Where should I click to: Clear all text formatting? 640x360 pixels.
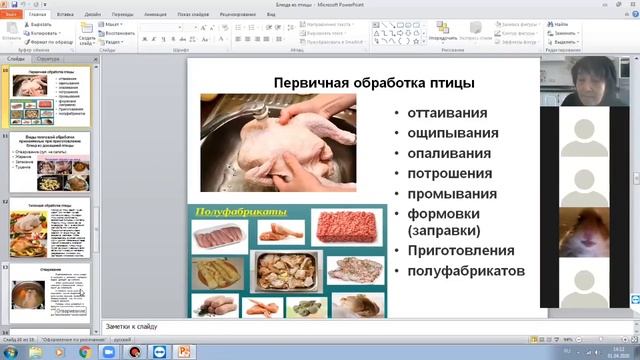click(225, 27)
